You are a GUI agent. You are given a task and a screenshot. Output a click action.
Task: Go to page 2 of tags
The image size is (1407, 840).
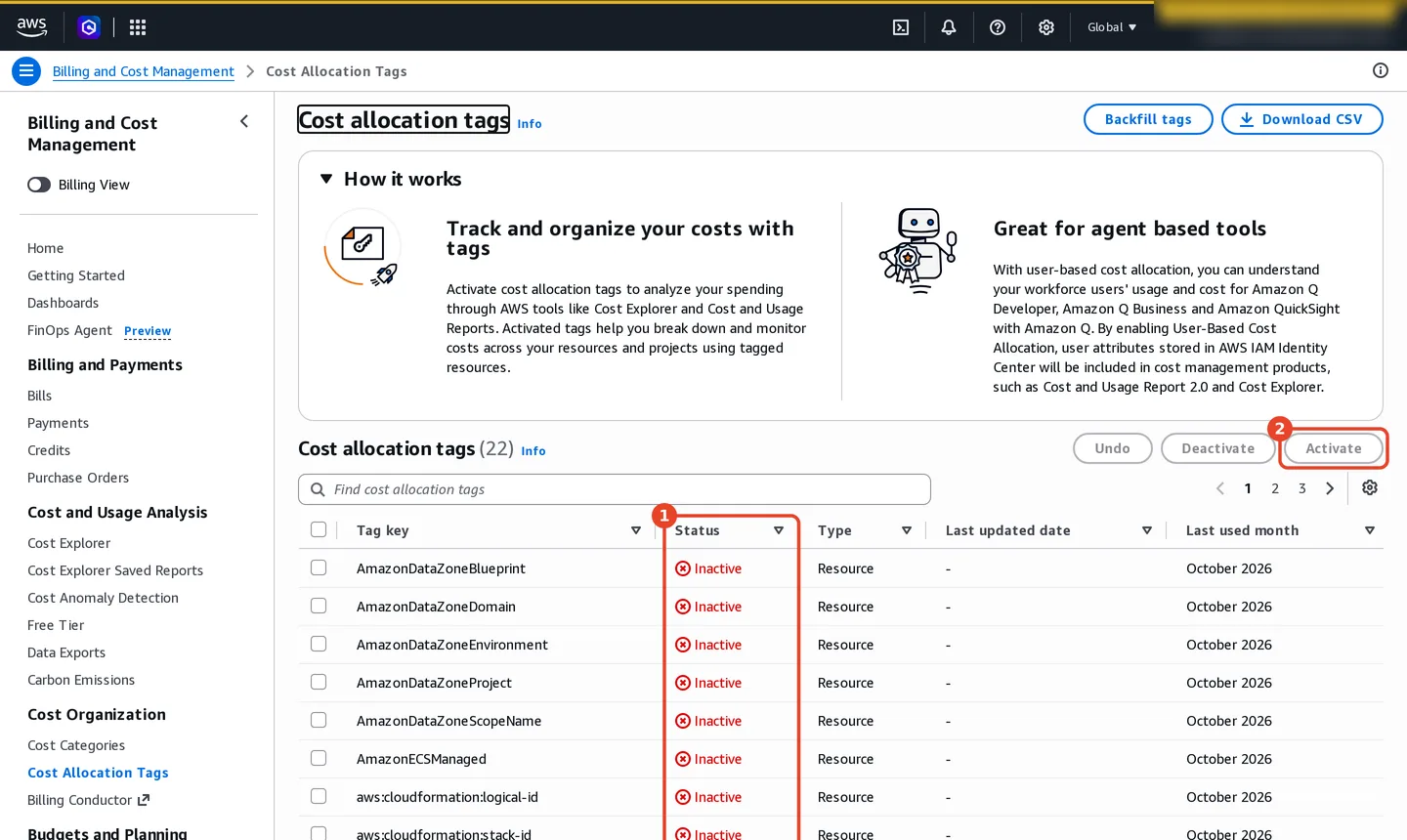click(1275, 488)
